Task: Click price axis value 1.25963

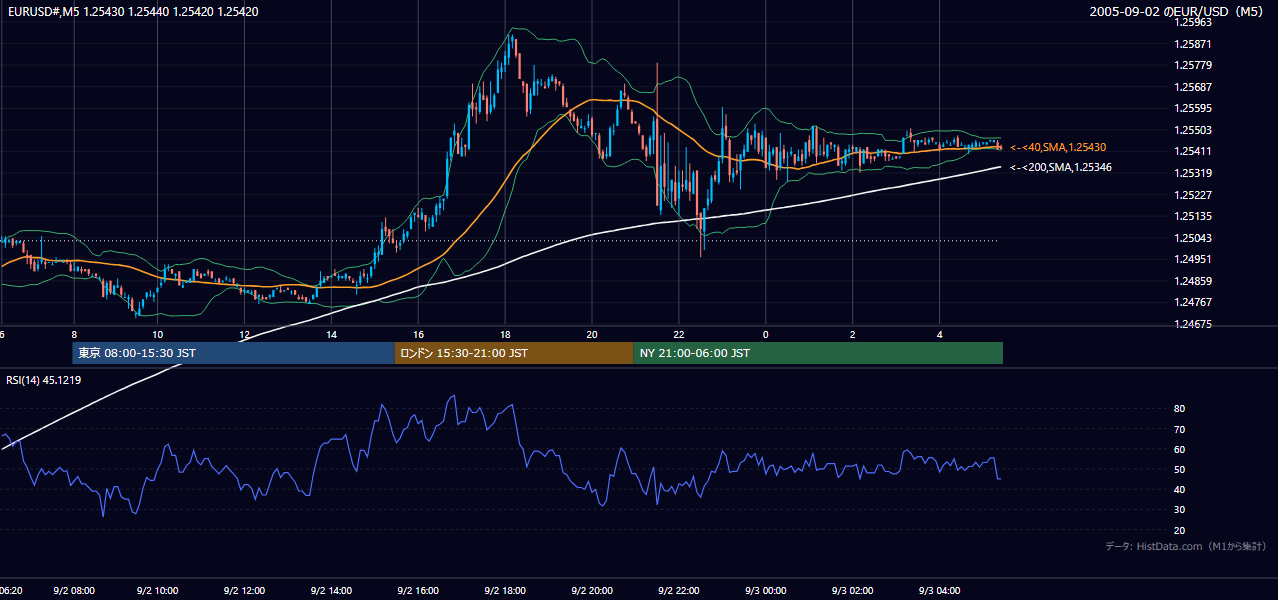Action: pyautogui.click(x=1195, y=22)
